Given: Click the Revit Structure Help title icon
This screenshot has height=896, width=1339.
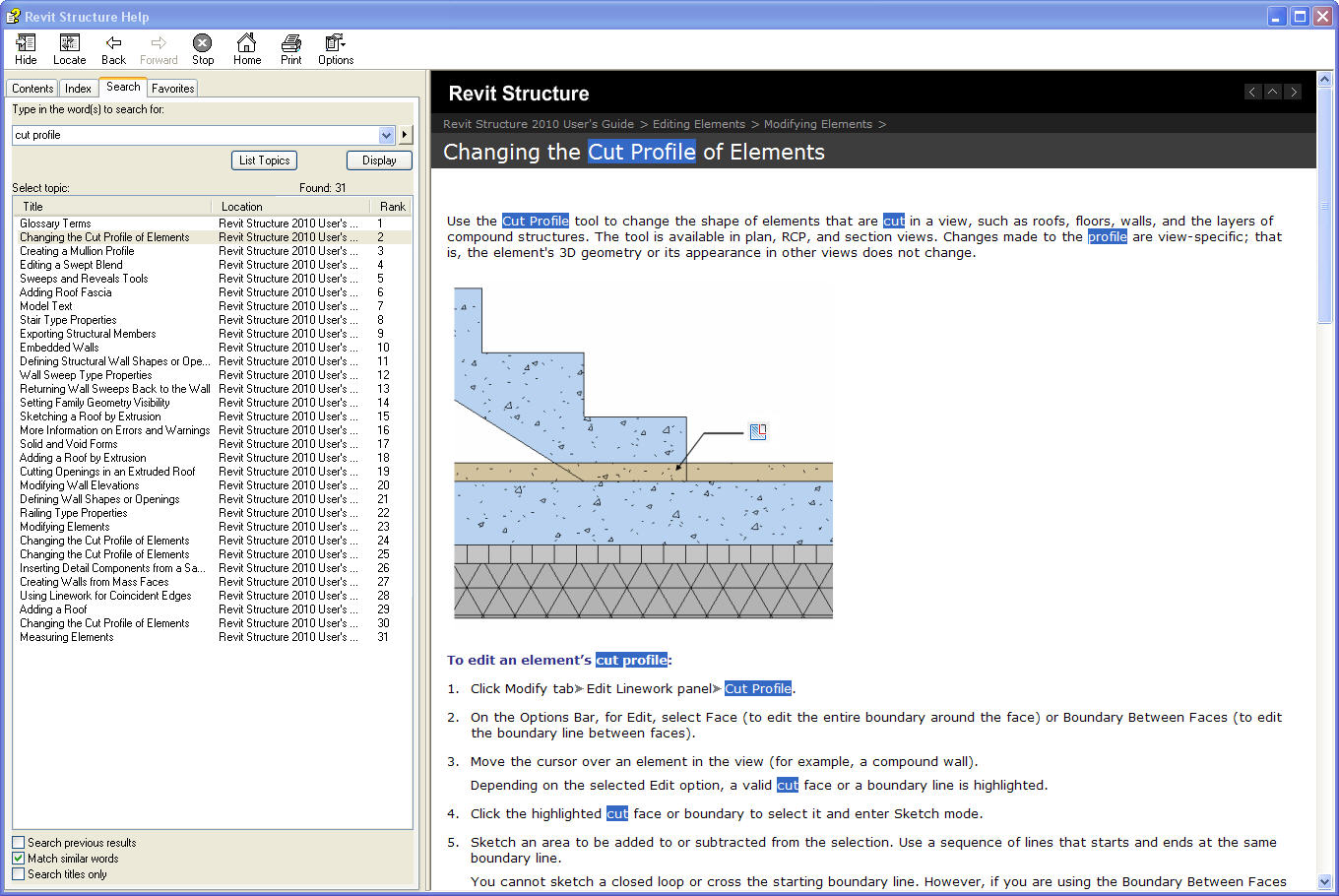Looking at the screenshot, I should pos(13,16).
